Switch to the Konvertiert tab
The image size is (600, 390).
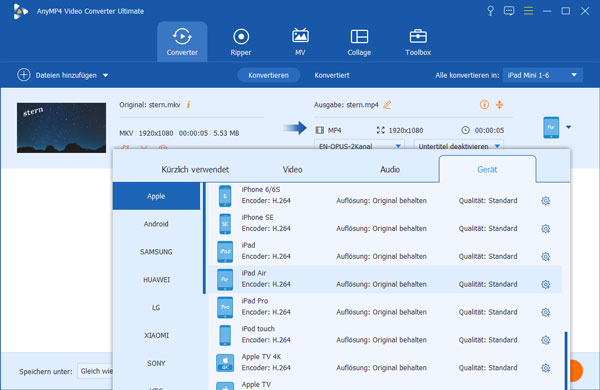coord(332,75)
